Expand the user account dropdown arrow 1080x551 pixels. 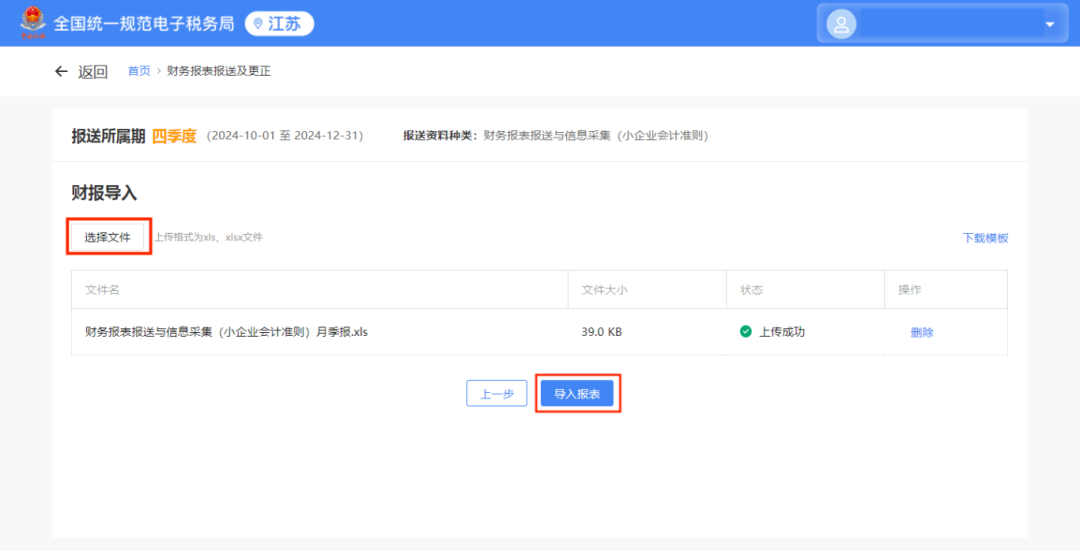tap(1050, 25)
